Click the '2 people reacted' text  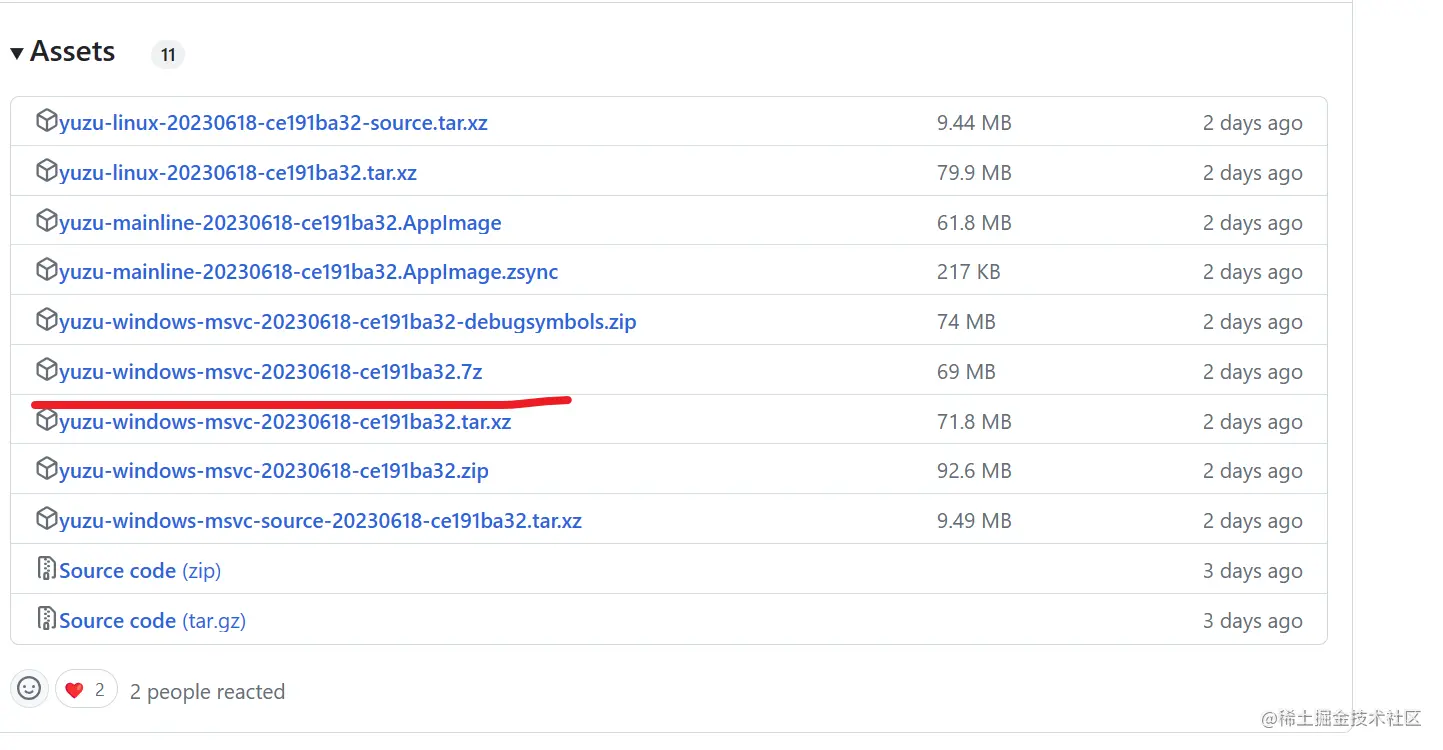[x=207, y=692]
